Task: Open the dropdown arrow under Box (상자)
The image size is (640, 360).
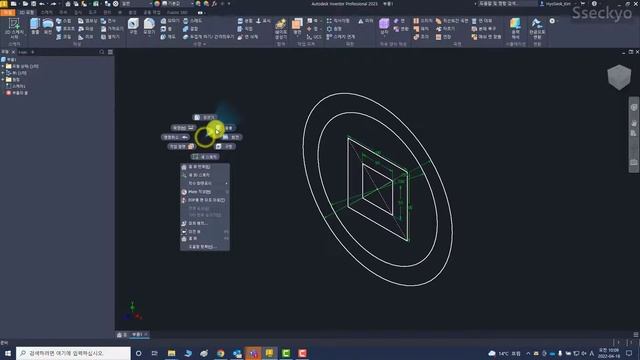Action: pos(384,36)
